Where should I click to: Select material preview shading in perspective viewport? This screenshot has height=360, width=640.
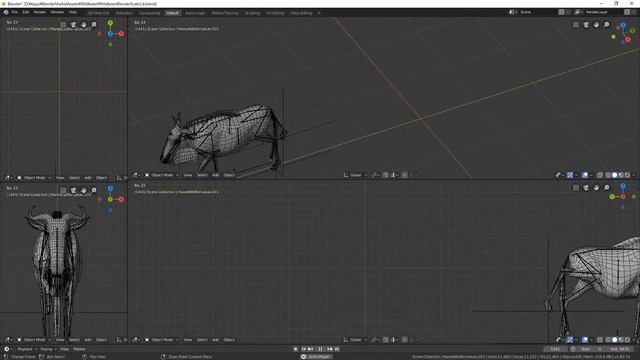coord(621,175)
